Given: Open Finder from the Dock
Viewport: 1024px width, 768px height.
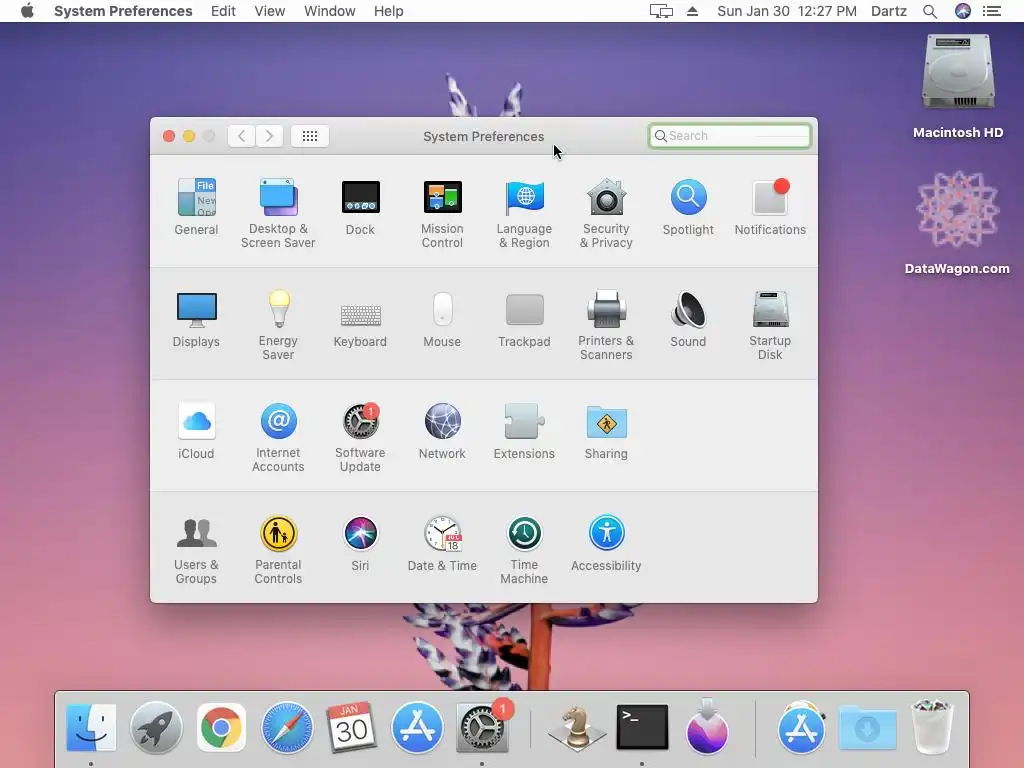Looking at the screenshot, I should pyautogui.click(x=91, y=728).
